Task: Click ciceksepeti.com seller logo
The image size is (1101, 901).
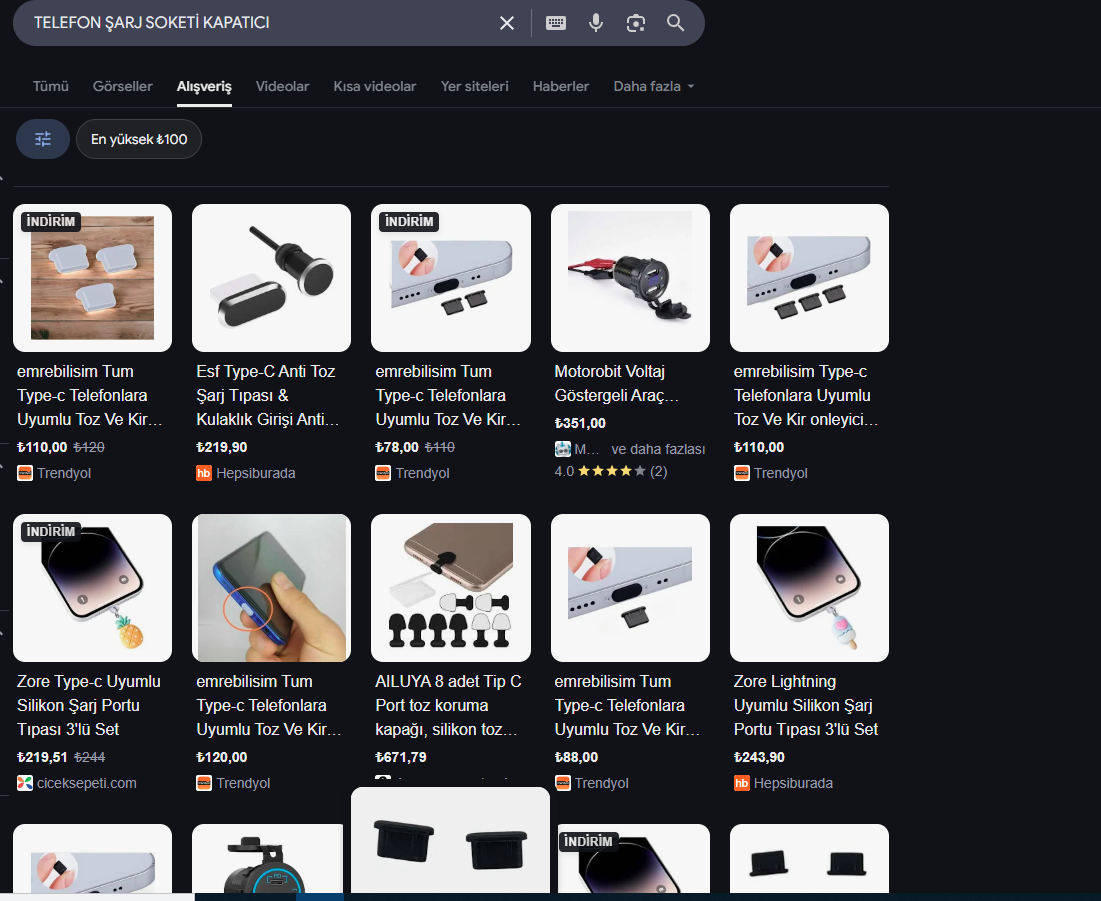Action: point(25,783)
